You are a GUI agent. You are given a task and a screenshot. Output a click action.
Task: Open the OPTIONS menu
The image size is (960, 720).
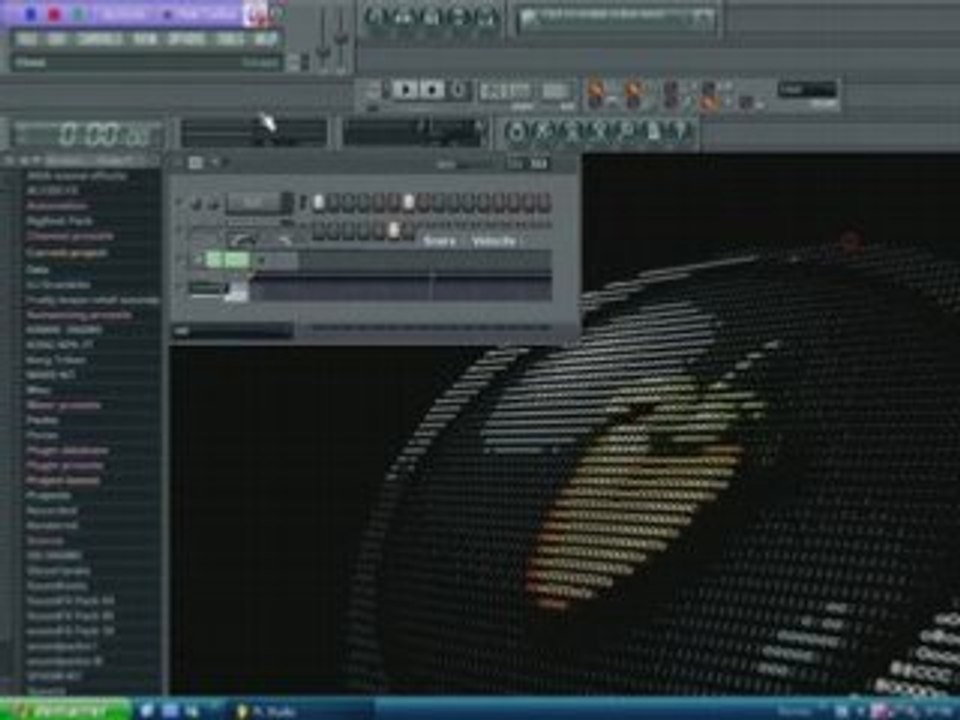click(x=186, y=40)
